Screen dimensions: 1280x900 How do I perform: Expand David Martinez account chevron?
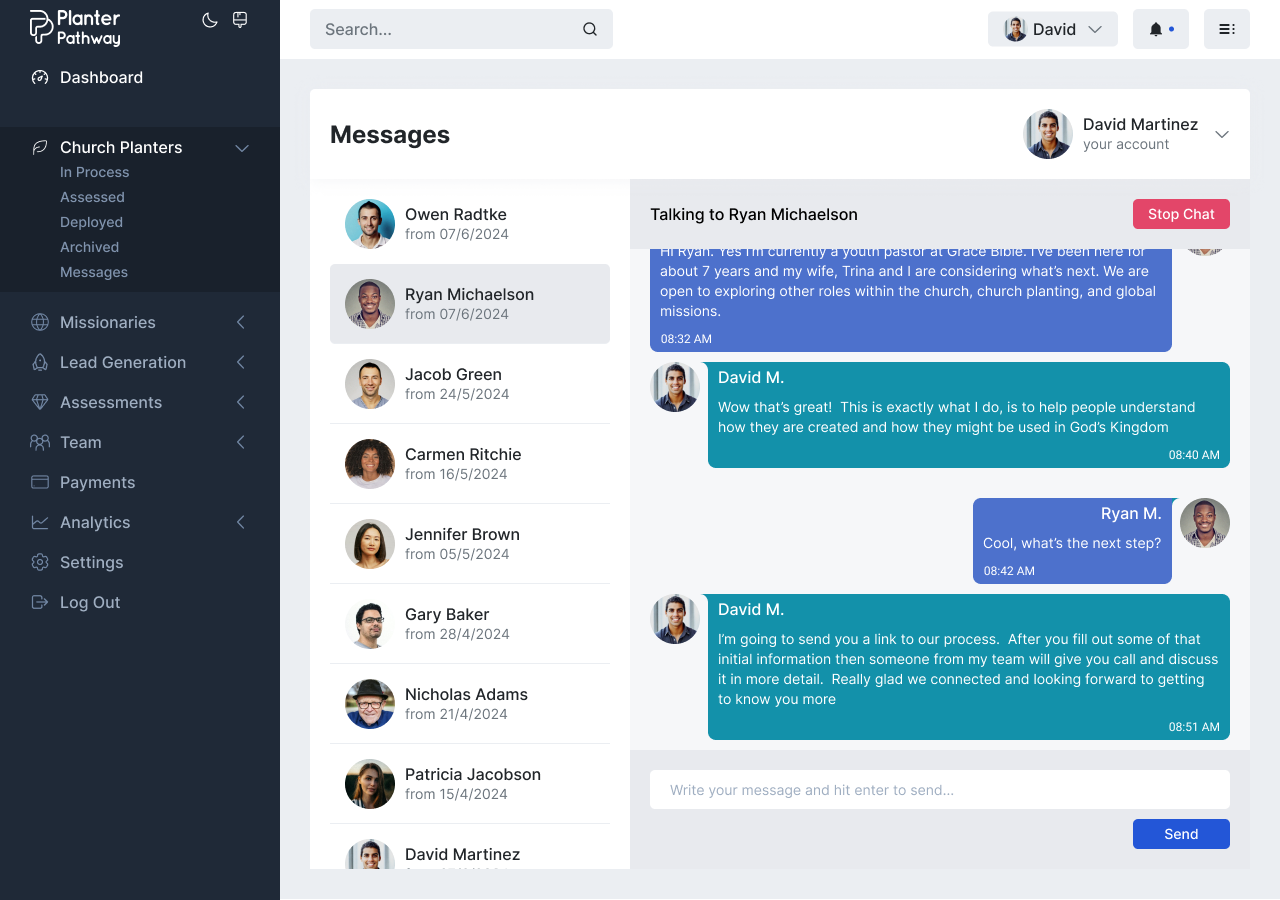[x=1221, y=134]
